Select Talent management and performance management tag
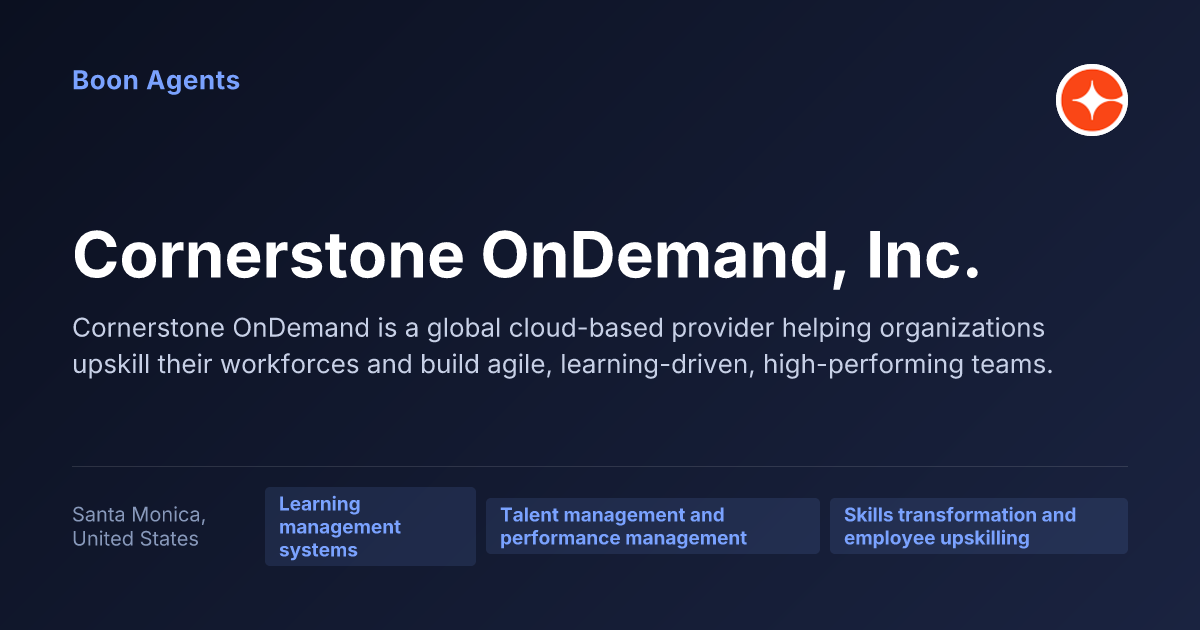This screenshot has width=1200, height=630. click(653, 527)
